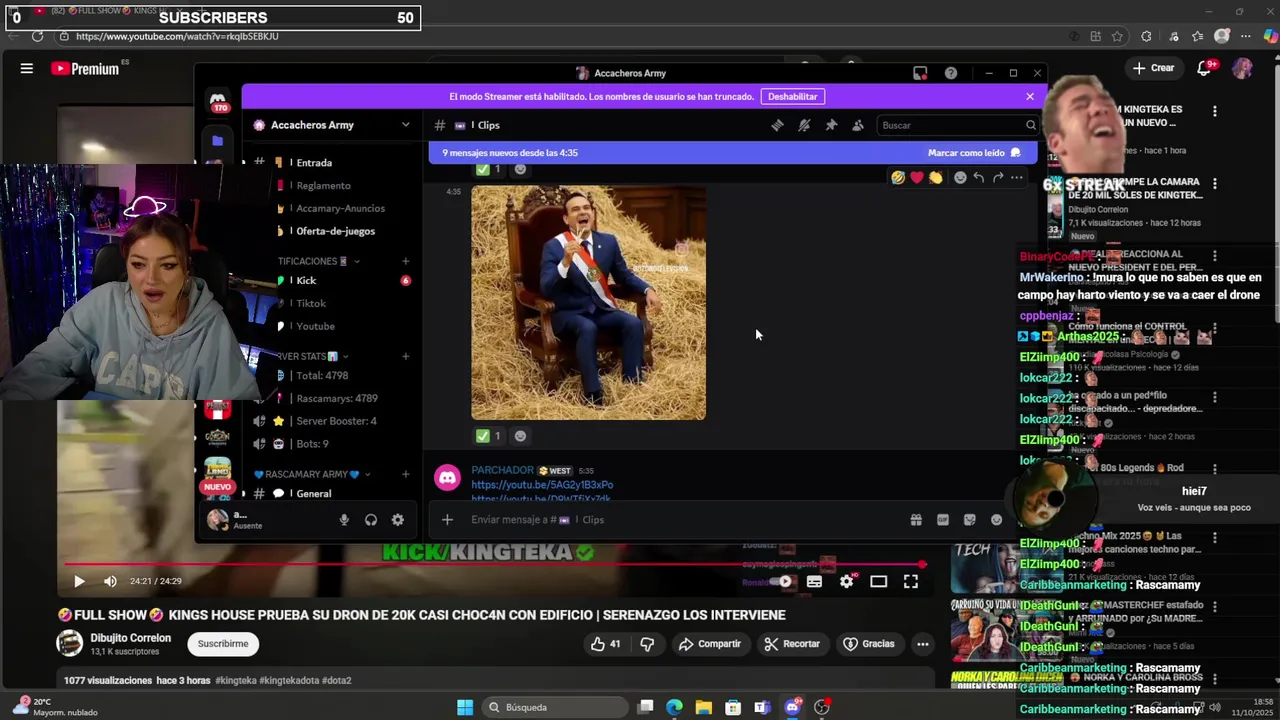This screenshot has width=1280, height=720.
Task: Collapse the SERVER STATS category
Action: click(x=348, y=356)
